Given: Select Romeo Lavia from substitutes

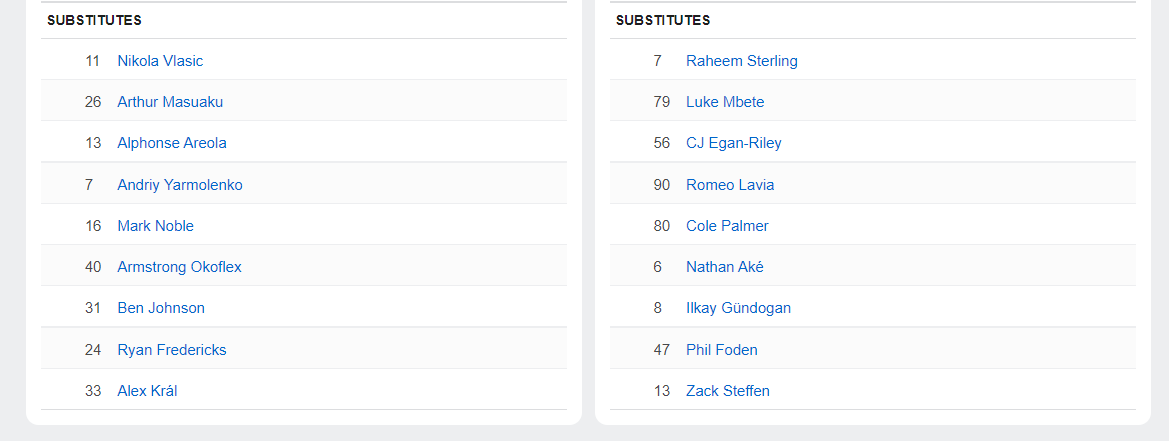Looking at the screenshot, I should [730, 185].
